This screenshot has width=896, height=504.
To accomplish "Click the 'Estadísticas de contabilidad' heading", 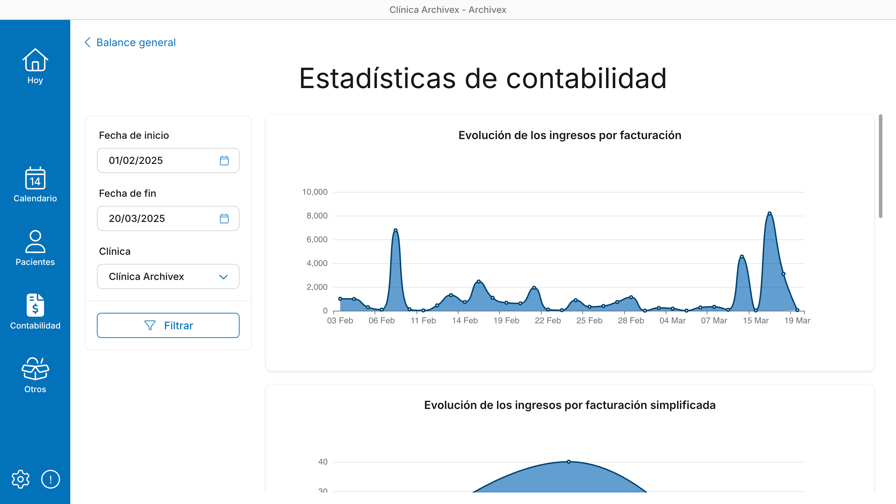I will (483, 78).
